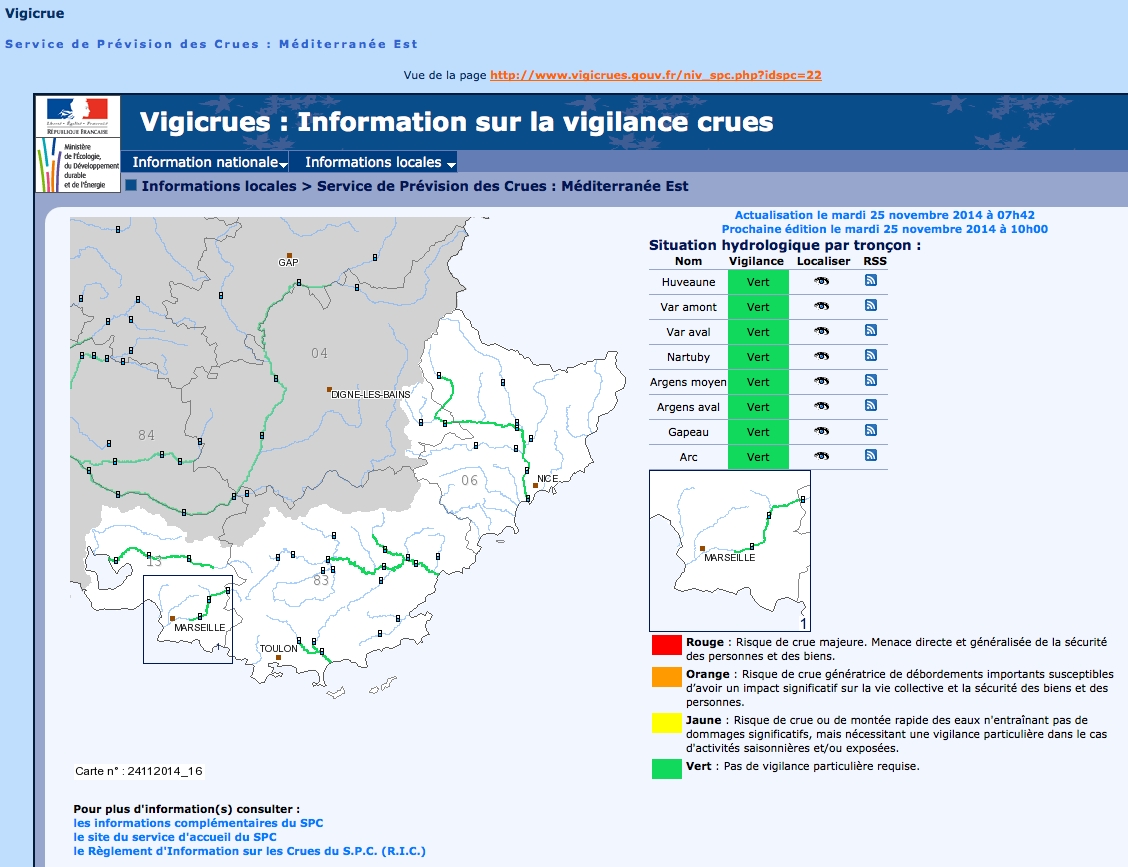The width and height of the screenshot is (1128, 867).
Task: Locate Argens aval with its eye icon
Action: [x=822, y=407]
